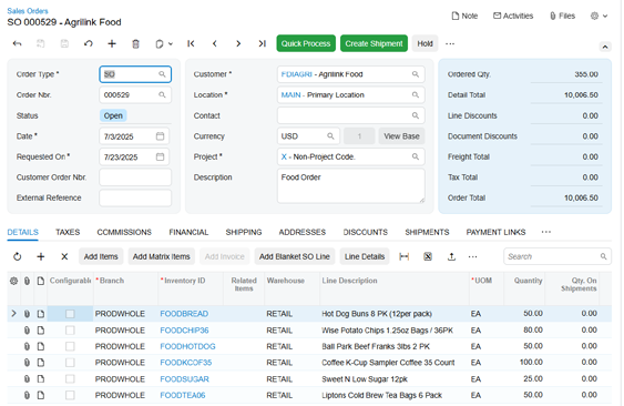This screenshot has width=624, height=406.
Task: Switch to the DISCOUNTS tab
Action: [x=365, y=232]
